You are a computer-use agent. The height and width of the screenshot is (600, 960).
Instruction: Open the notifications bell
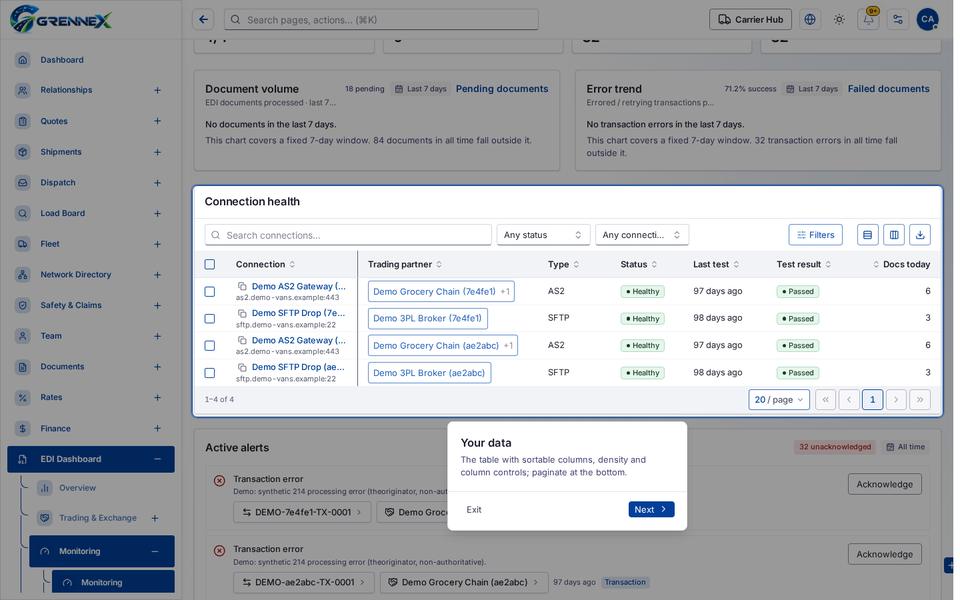tap(868, 20)
